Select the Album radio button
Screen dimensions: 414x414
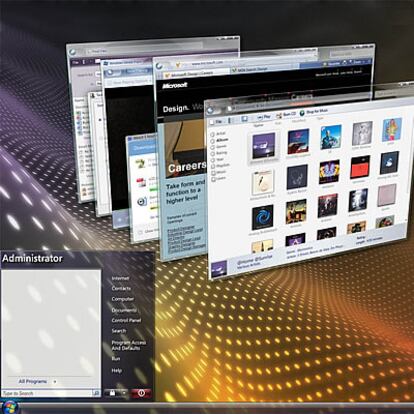tap(212, 141)
